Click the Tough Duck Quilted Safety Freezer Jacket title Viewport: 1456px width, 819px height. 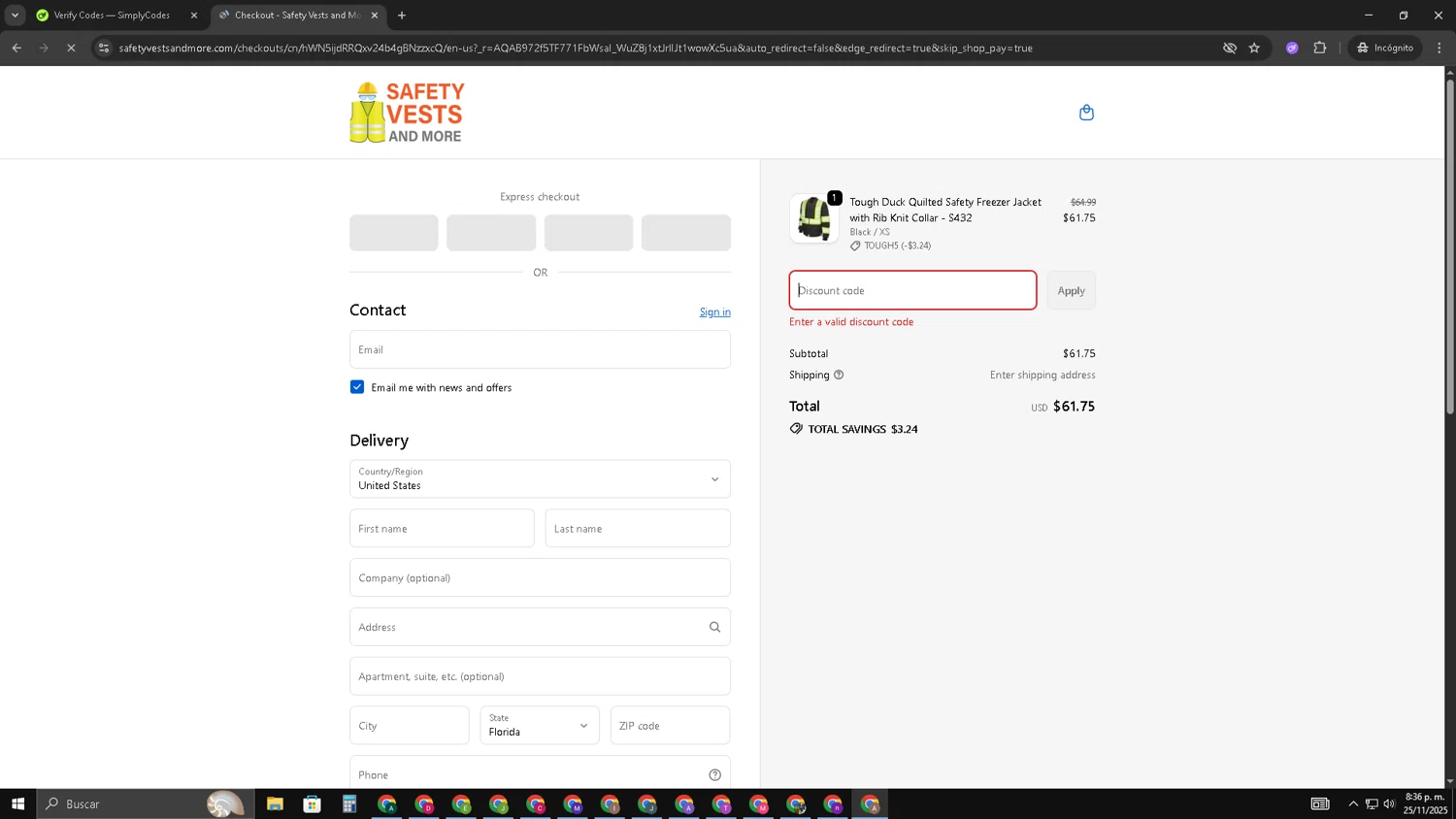pyautogui.click(x=945, y=210)
